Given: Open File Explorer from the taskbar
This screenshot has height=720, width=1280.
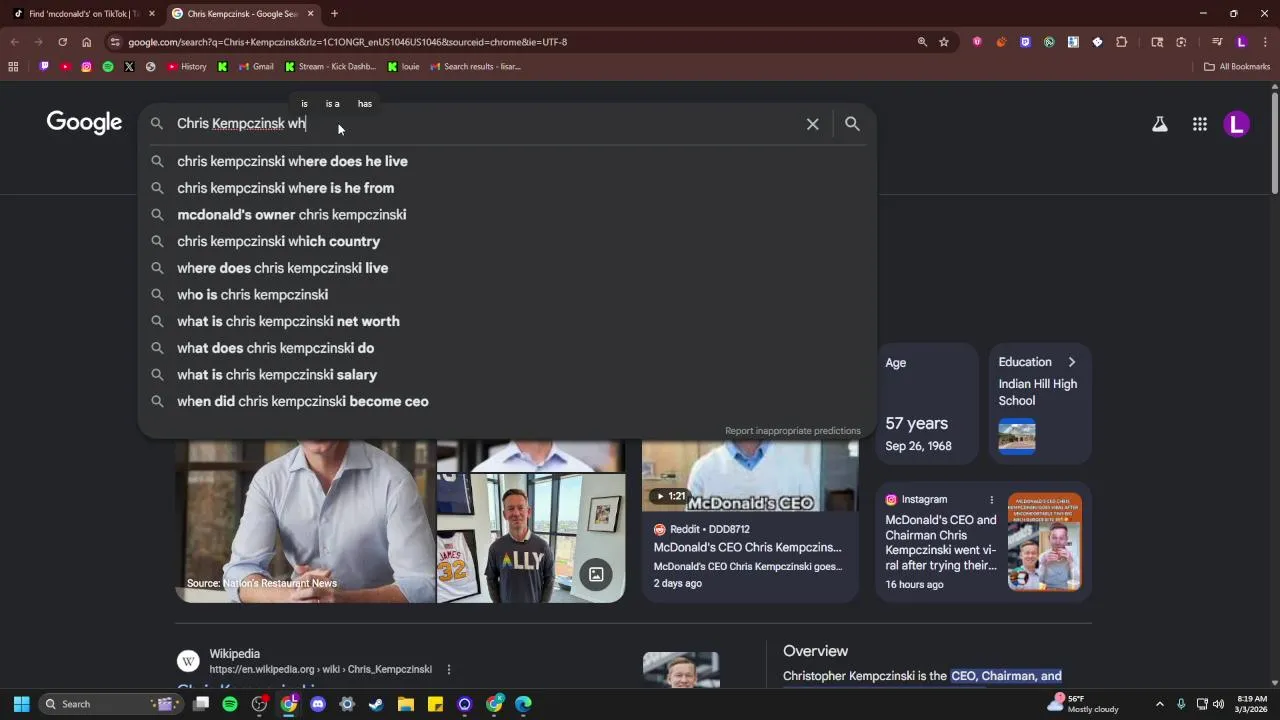Looking at the screenshot, I should [x=406, y=704].
